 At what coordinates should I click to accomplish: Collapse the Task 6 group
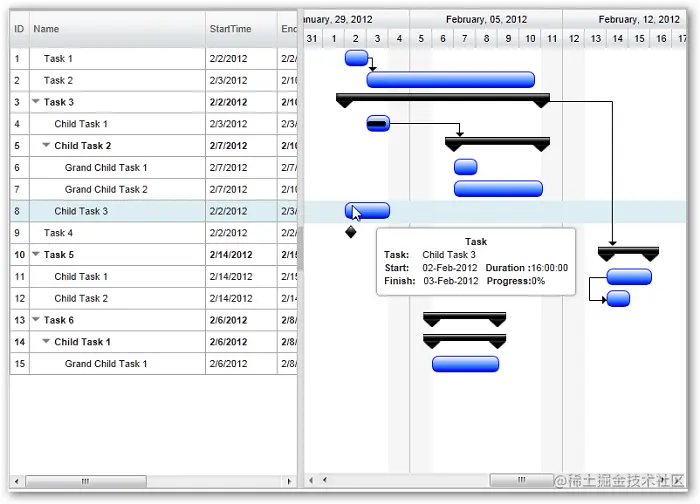36,319
